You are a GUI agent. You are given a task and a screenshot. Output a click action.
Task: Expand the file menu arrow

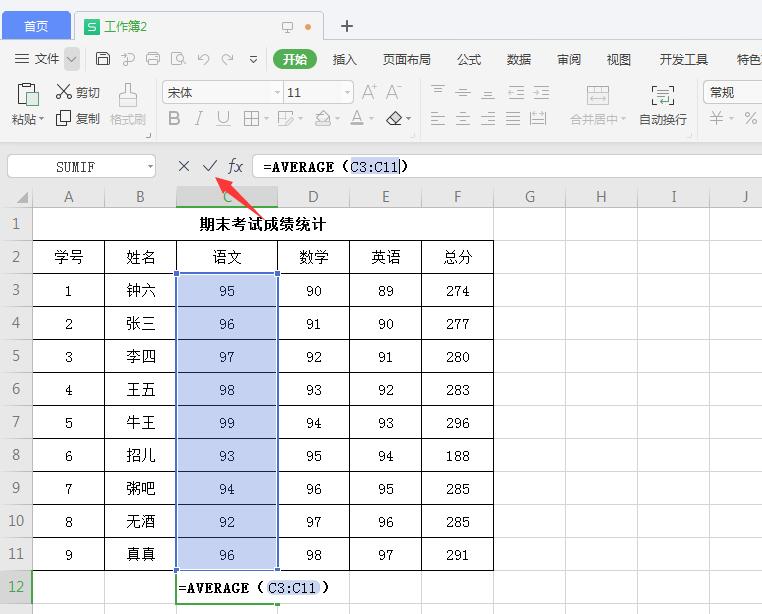tap(71, 59)
